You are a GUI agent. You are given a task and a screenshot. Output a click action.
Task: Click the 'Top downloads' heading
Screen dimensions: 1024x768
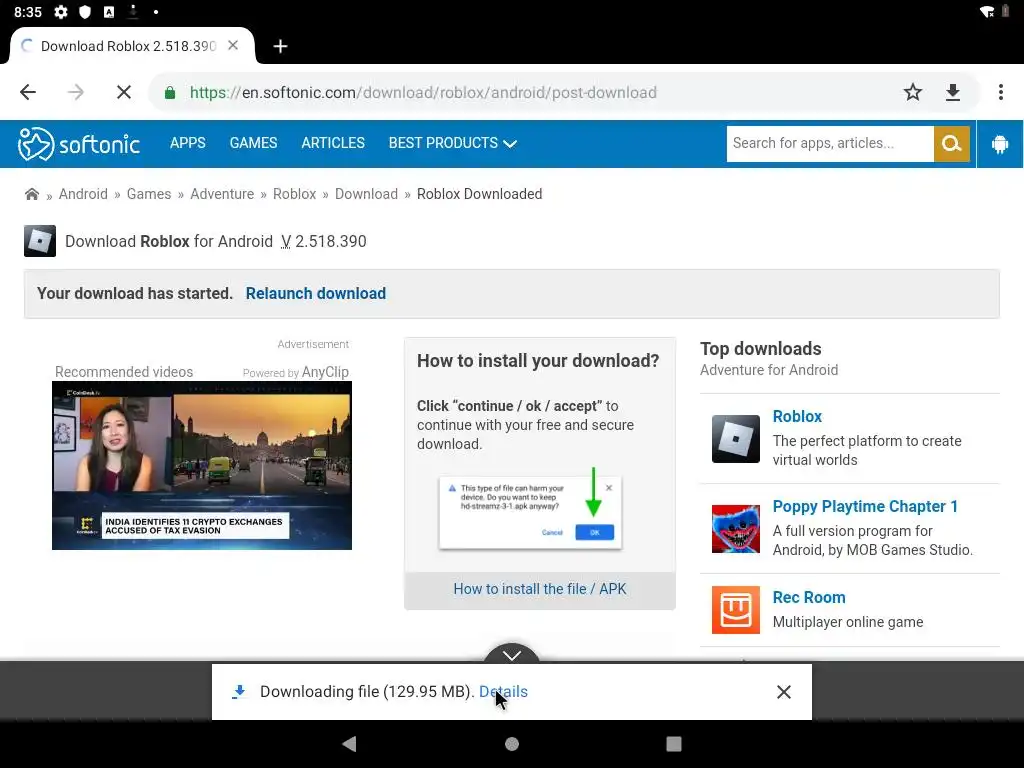761,349
